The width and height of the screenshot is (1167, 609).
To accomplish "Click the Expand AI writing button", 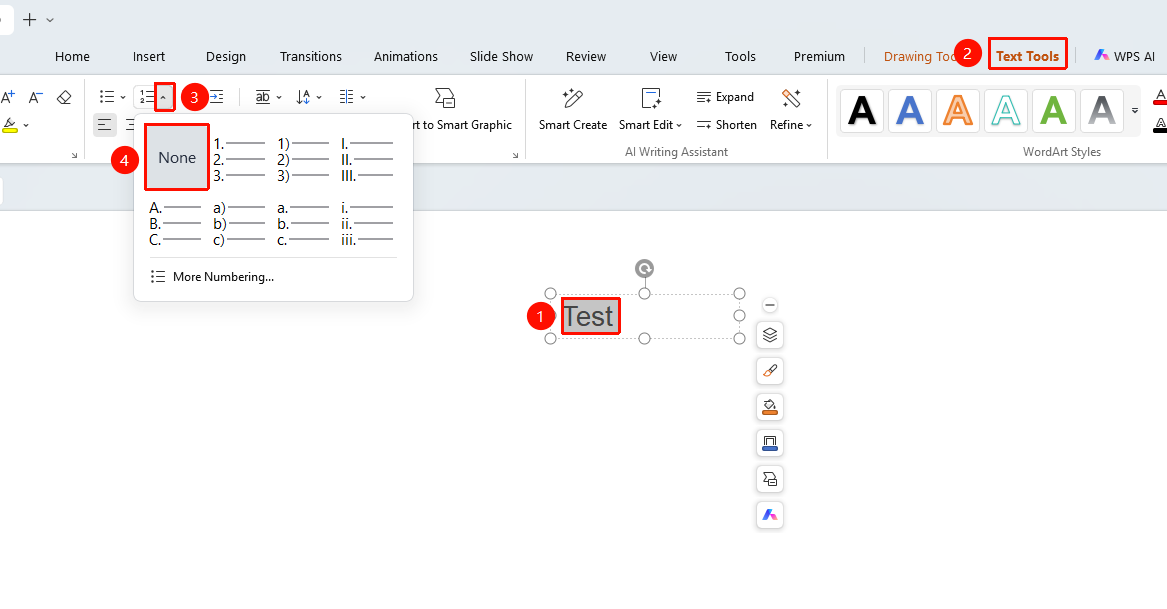I will [x=726, y=97].
